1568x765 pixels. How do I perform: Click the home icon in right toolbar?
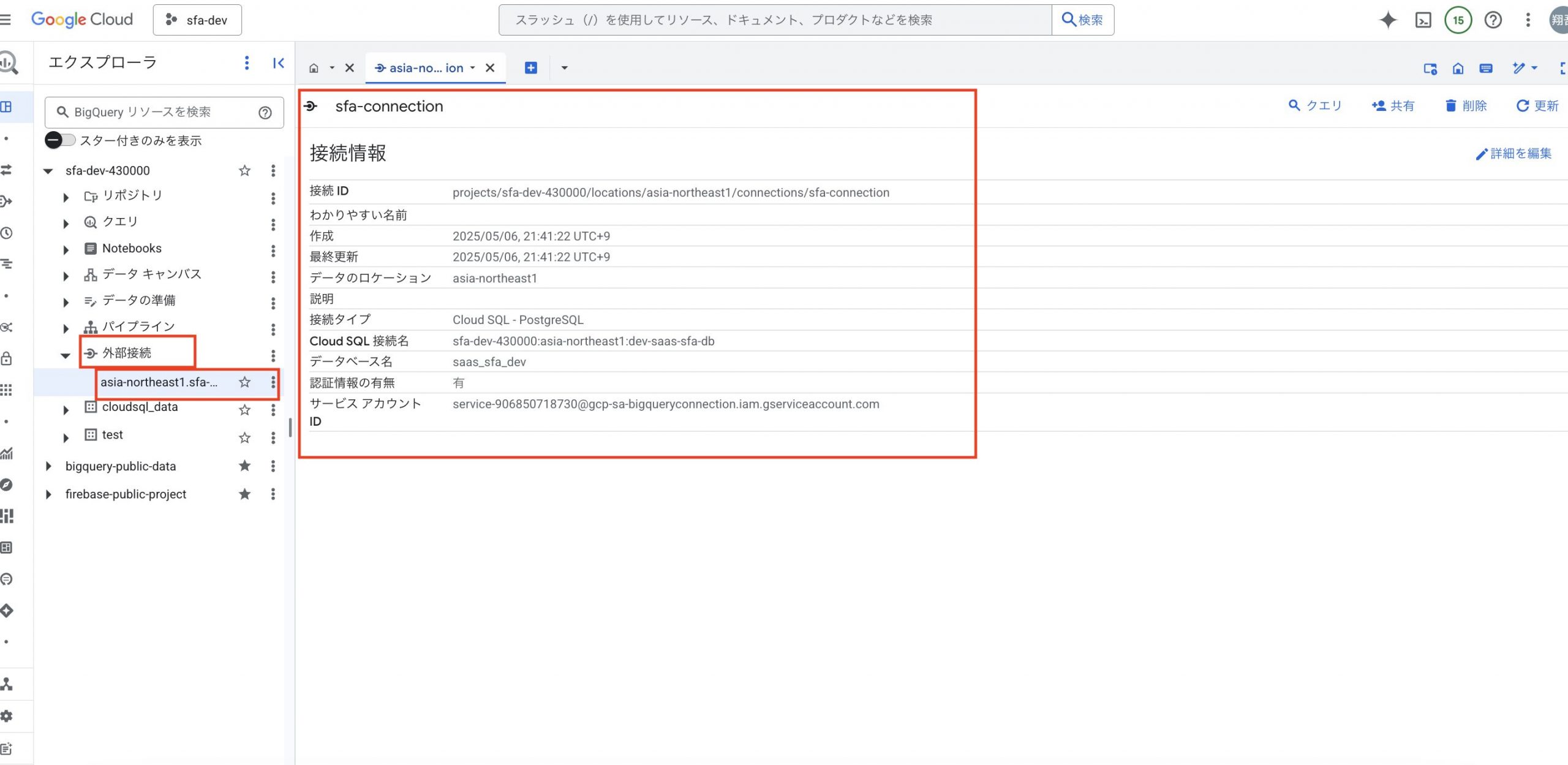click(x=1458, y=69)
